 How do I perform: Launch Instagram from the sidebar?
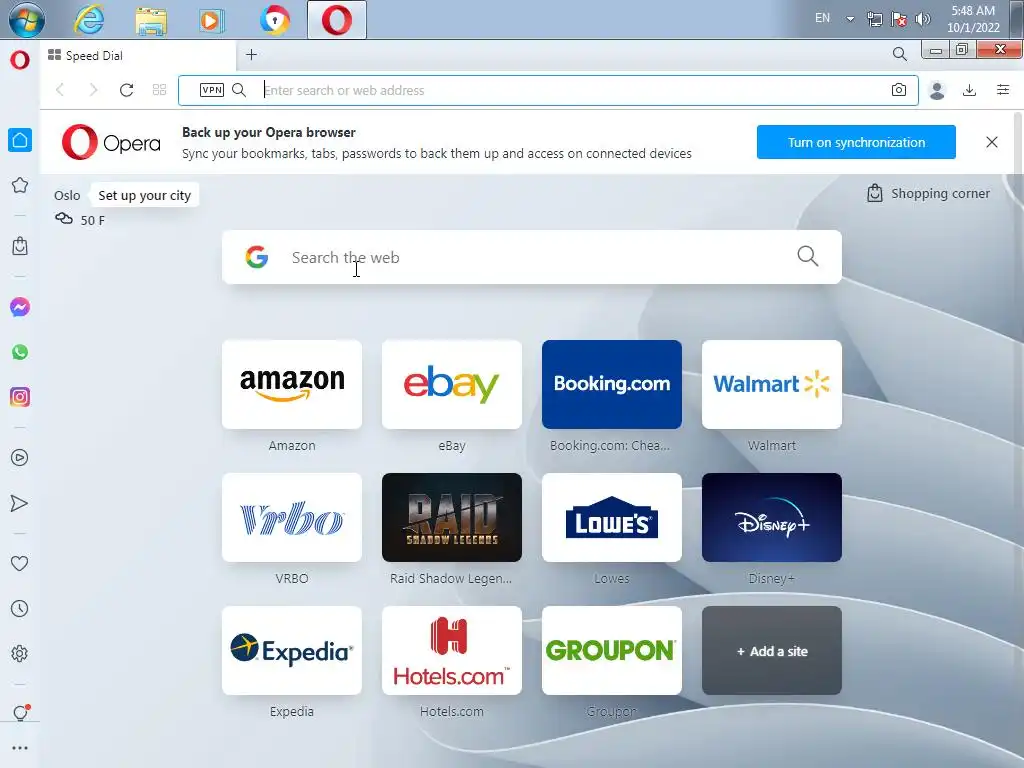tap(20, 397)
